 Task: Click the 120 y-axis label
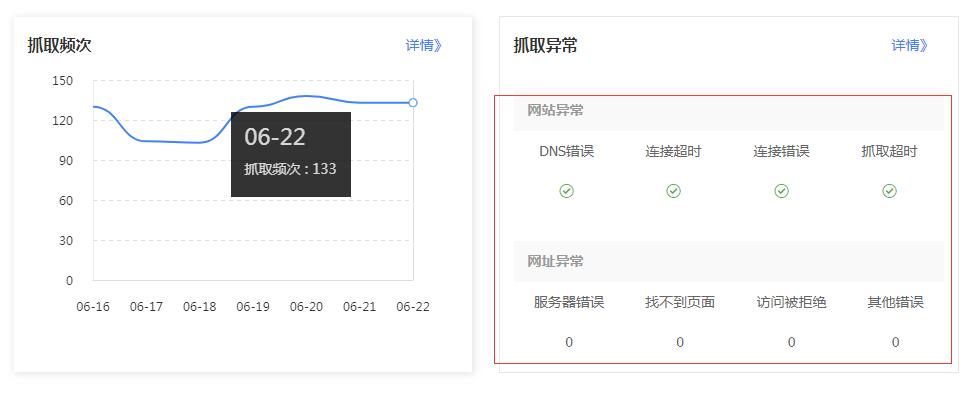pos(62,121)
